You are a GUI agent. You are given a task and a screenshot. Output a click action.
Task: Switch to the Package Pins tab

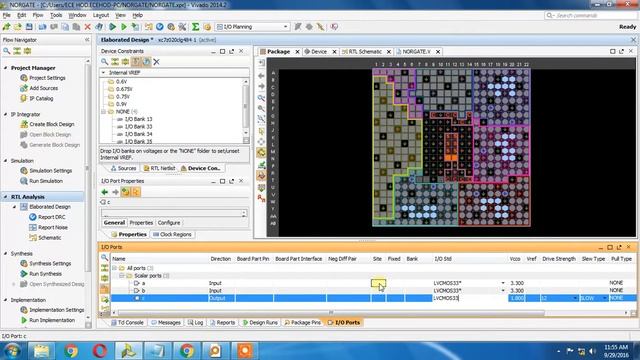302,322
